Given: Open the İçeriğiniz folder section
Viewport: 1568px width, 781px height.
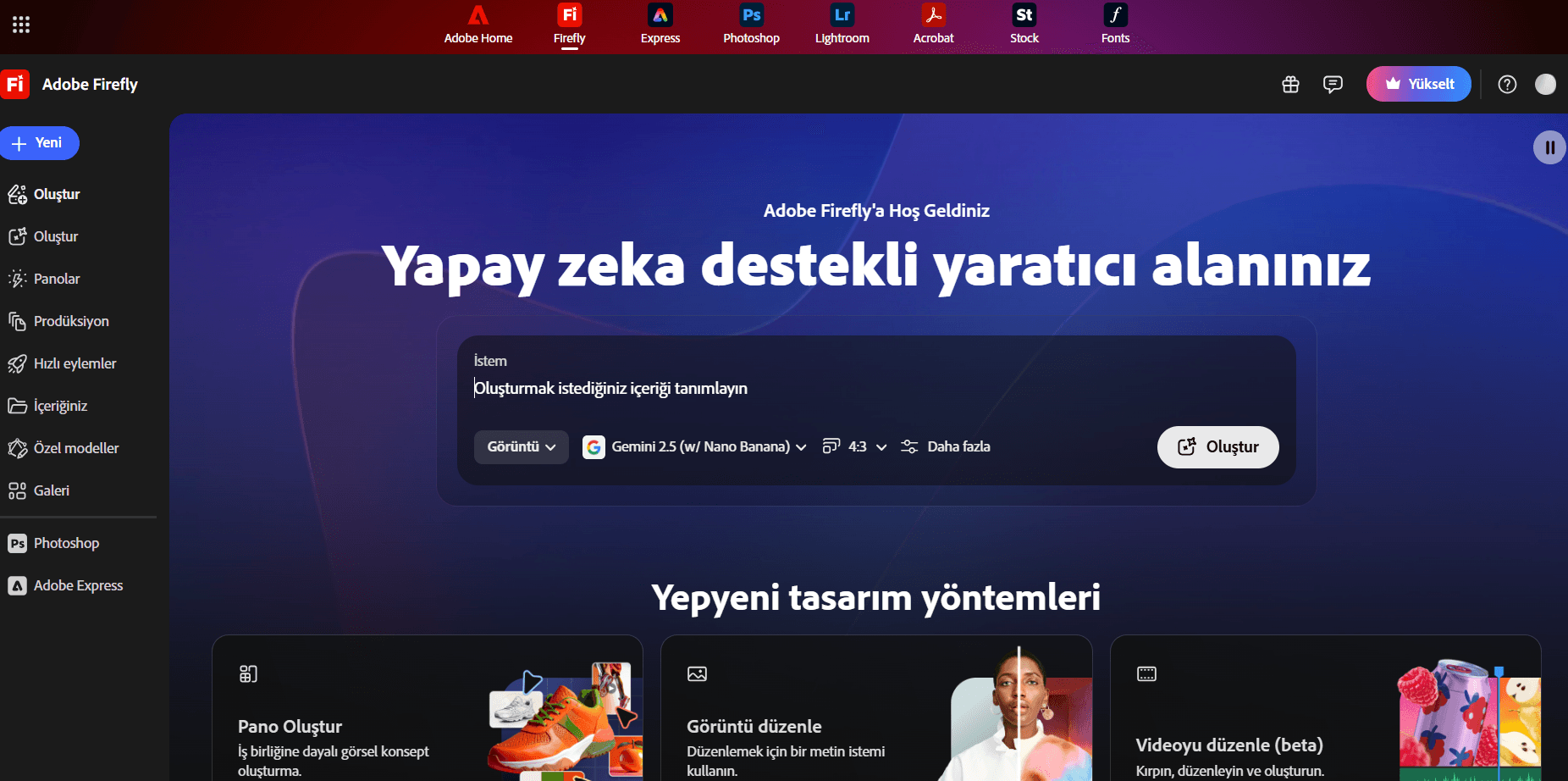Looking at the screenshot, I should (x=59, y=405).
